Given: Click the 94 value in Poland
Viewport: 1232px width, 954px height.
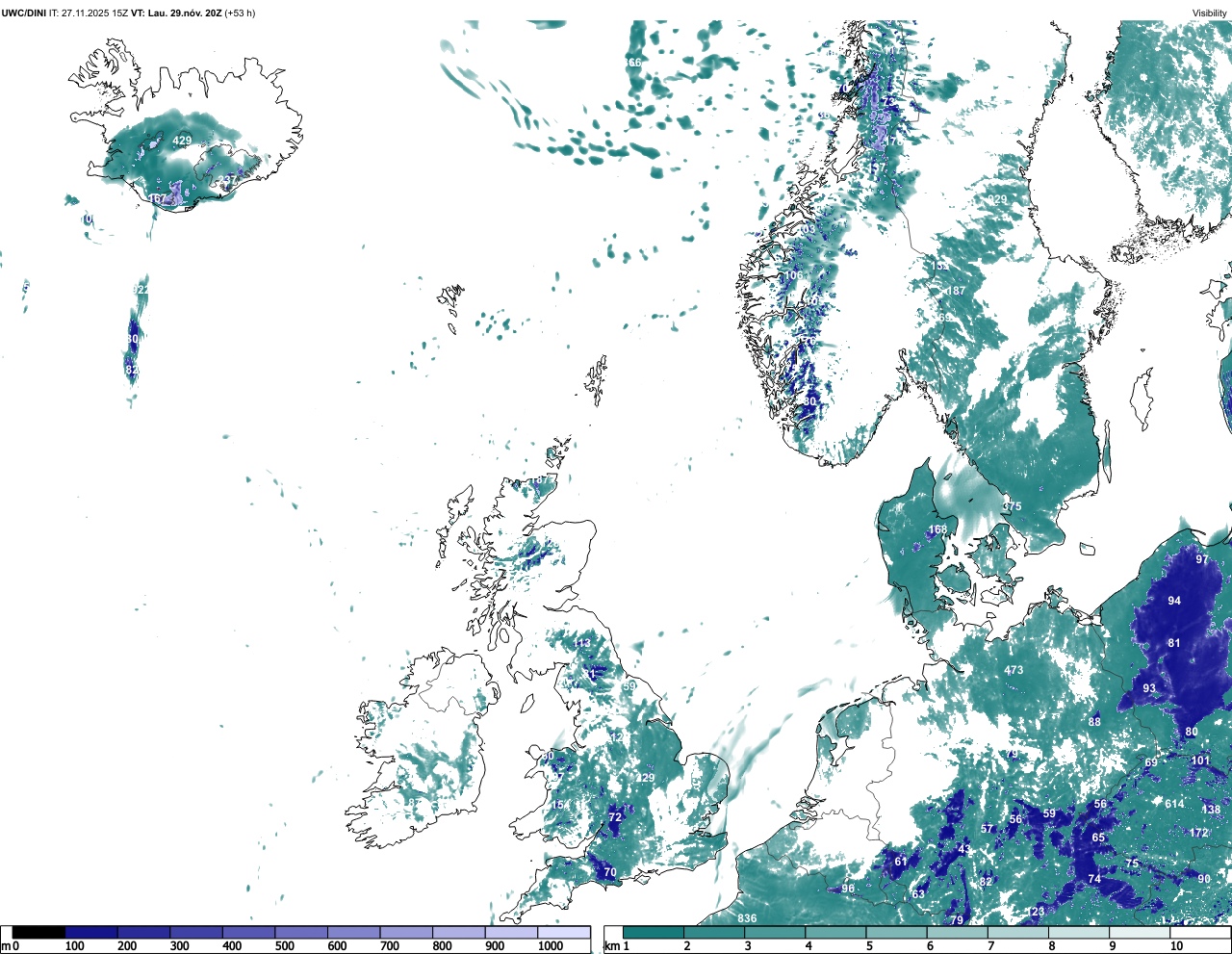Looking at the screenshot, I should (1174, 601).
